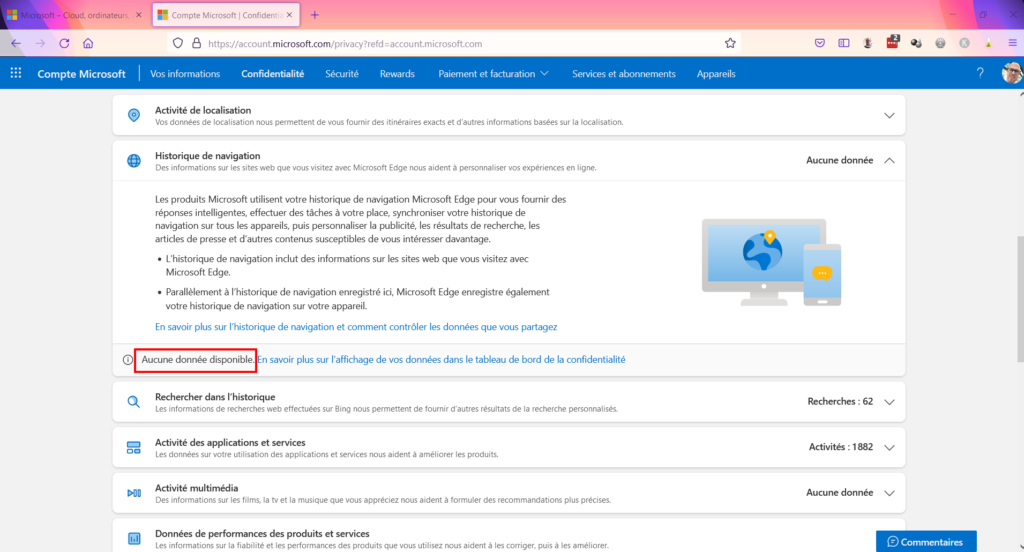The height and width of the screenshot is (552, 1024).
Task: Open the Firefox hamburger menu
Action: (x=1012, y=43)
